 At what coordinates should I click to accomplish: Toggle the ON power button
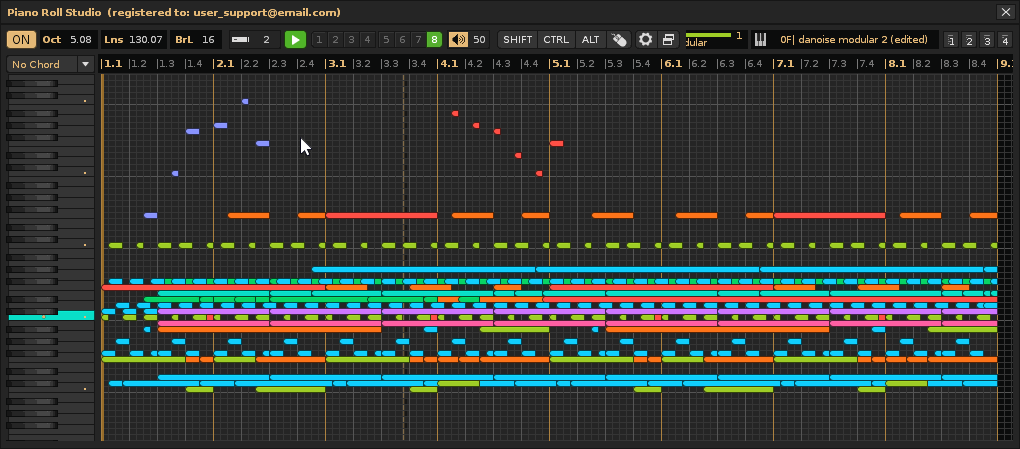[x=21, y=40]
